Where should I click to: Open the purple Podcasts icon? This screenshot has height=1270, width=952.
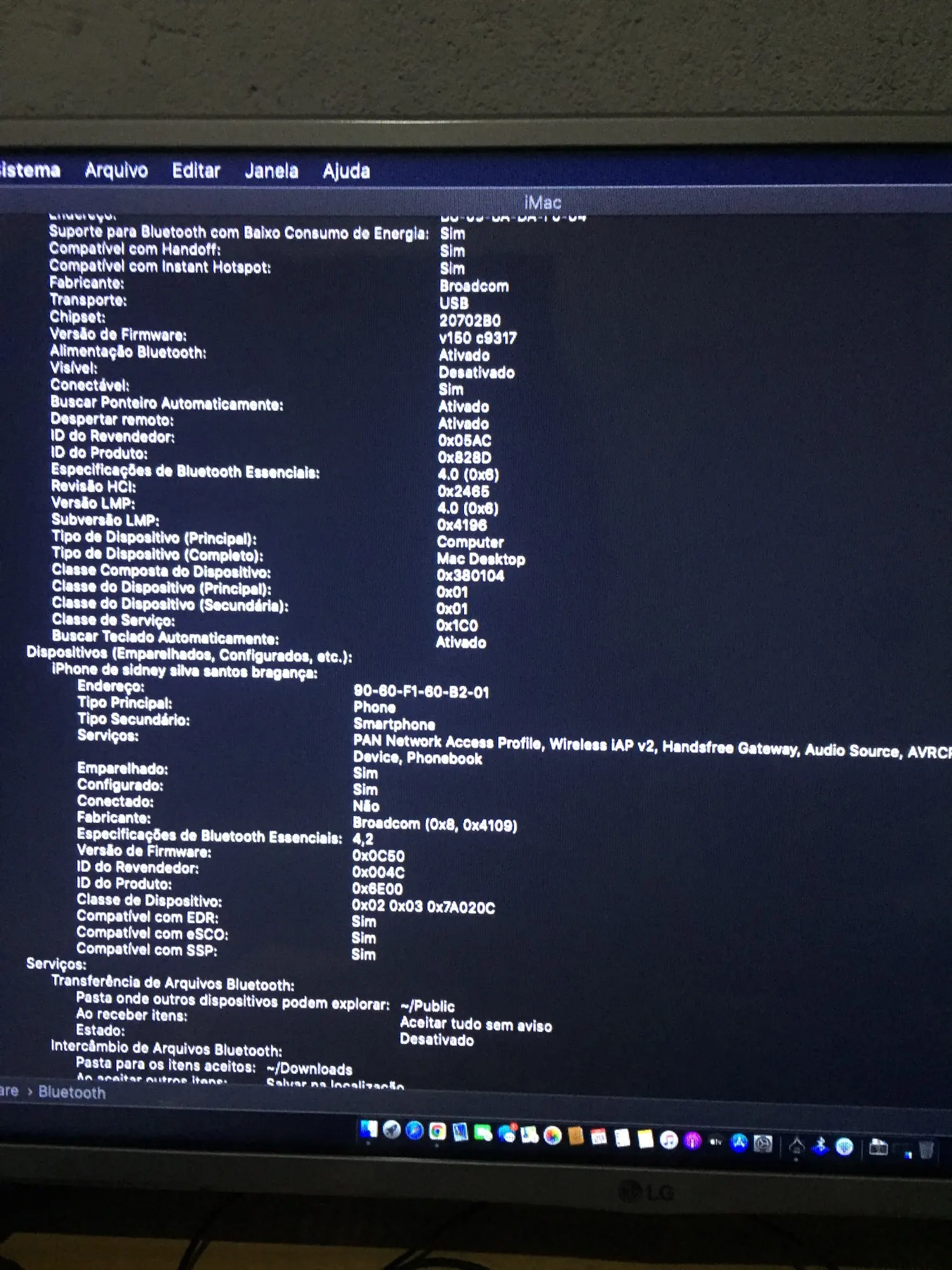692,1140
